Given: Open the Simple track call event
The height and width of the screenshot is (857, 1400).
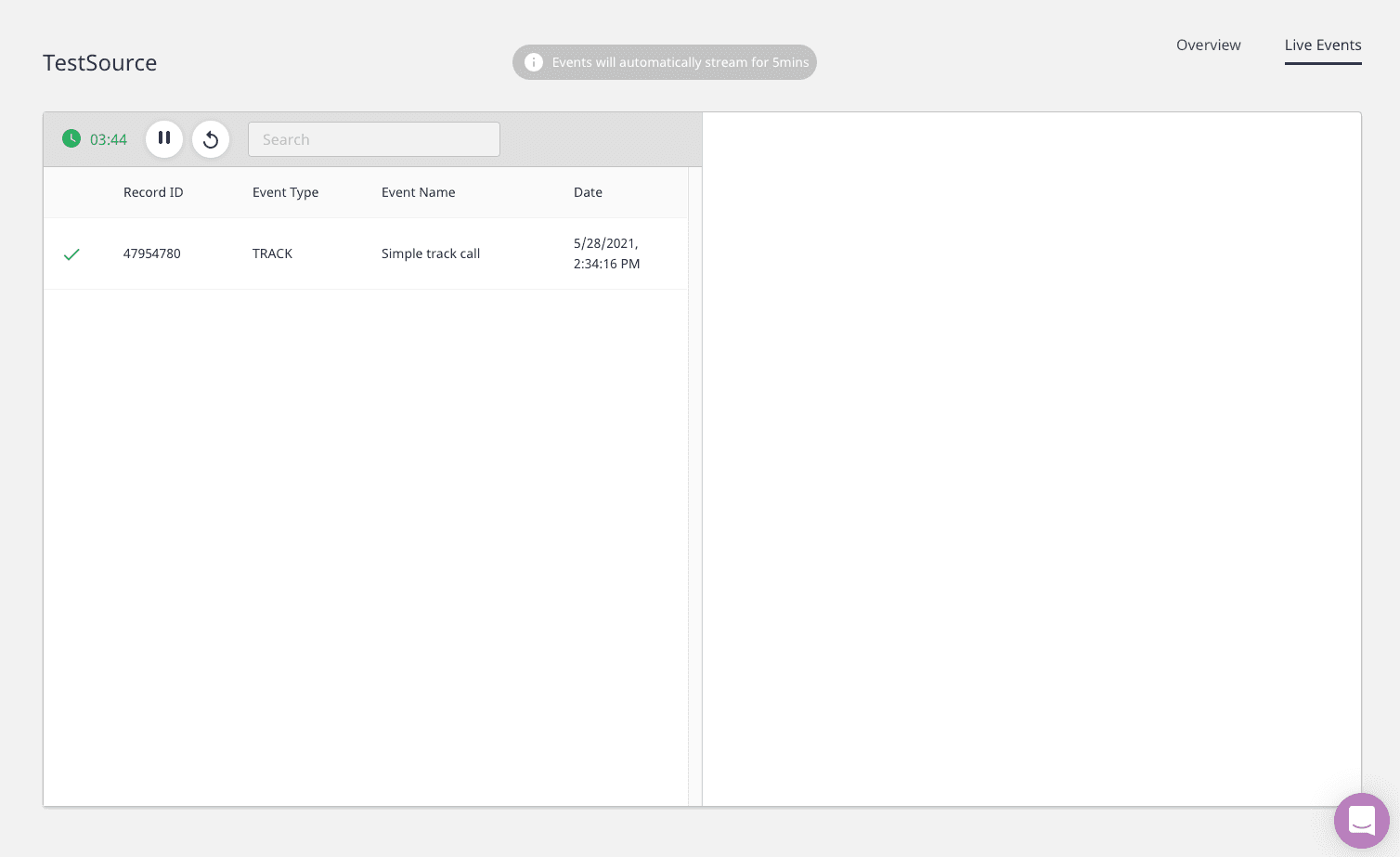Looking at the screenshot, I should 431,253.
